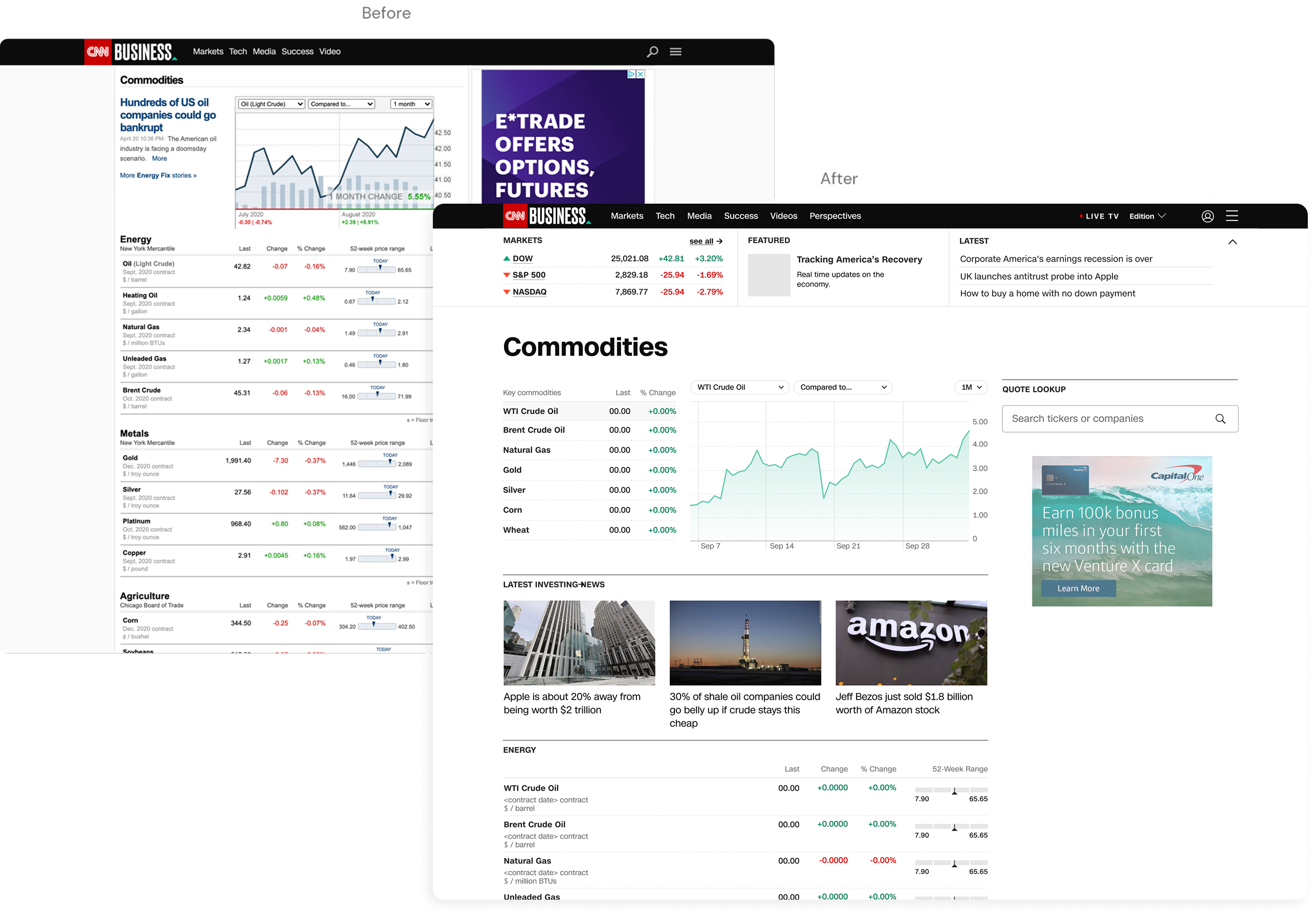This screenshot has width=1316, height=916.
Task: Open the Compared to... dropdown in After chart
Action: [x=843, y=387]
